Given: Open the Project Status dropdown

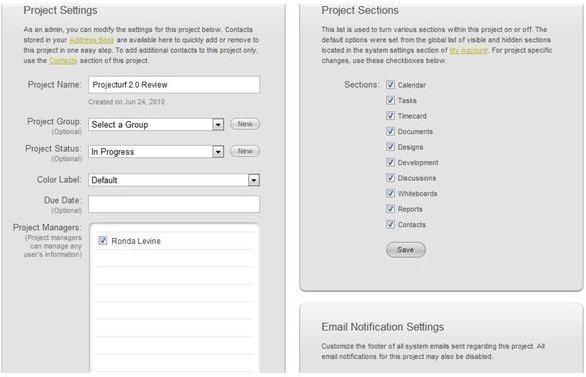Looking at the screenshot, I should tap(156, 152).
